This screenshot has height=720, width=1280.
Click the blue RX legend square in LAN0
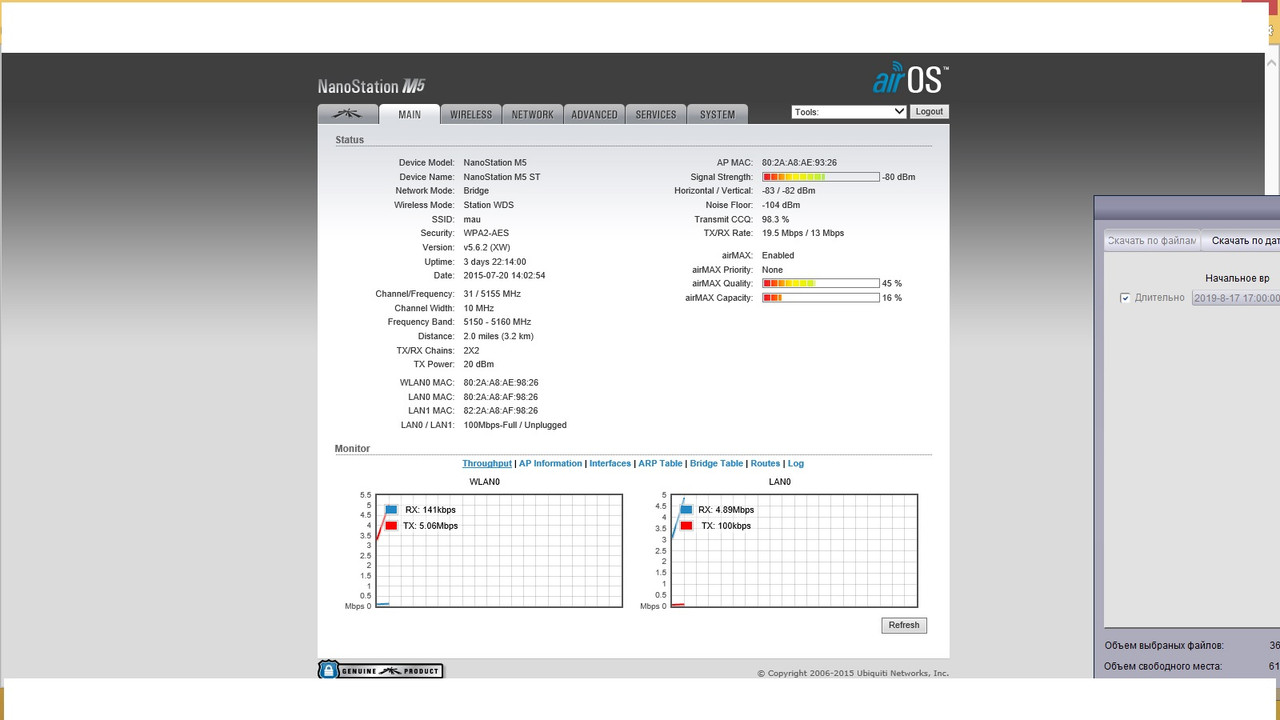pos(686,510)
